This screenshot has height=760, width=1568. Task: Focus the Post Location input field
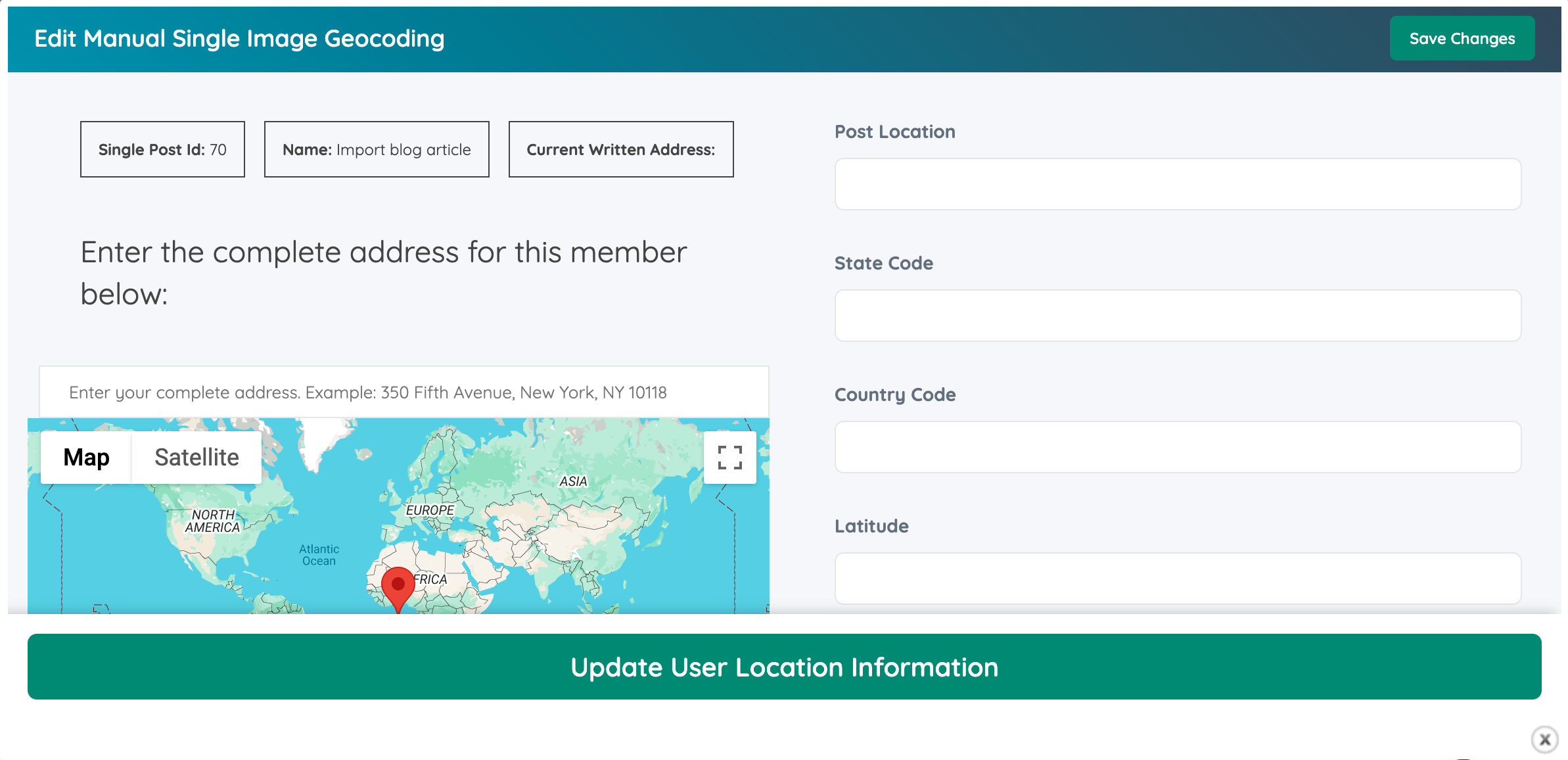click(1178, 185)
